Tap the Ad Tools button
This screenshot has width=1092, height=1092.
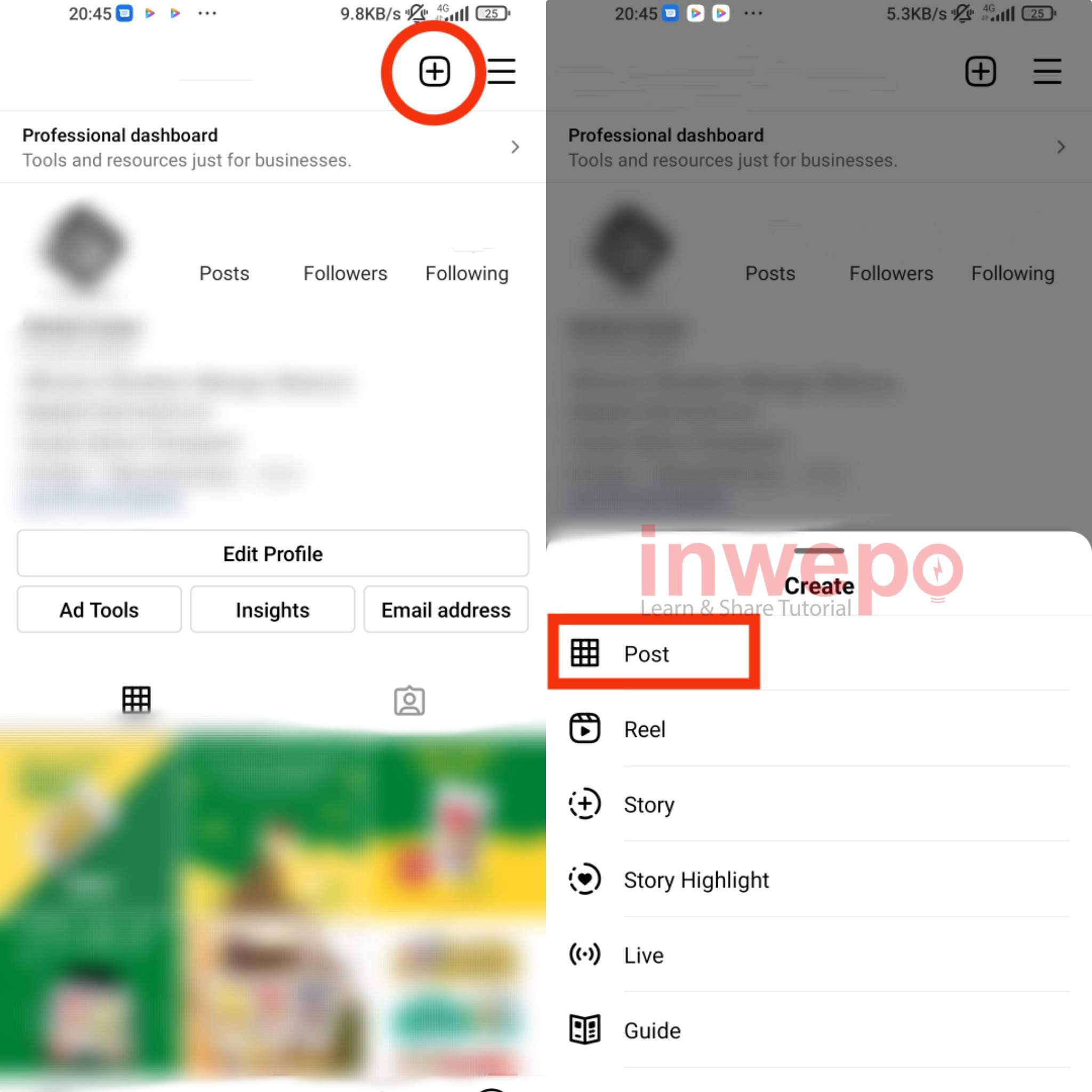click(99, 609)
